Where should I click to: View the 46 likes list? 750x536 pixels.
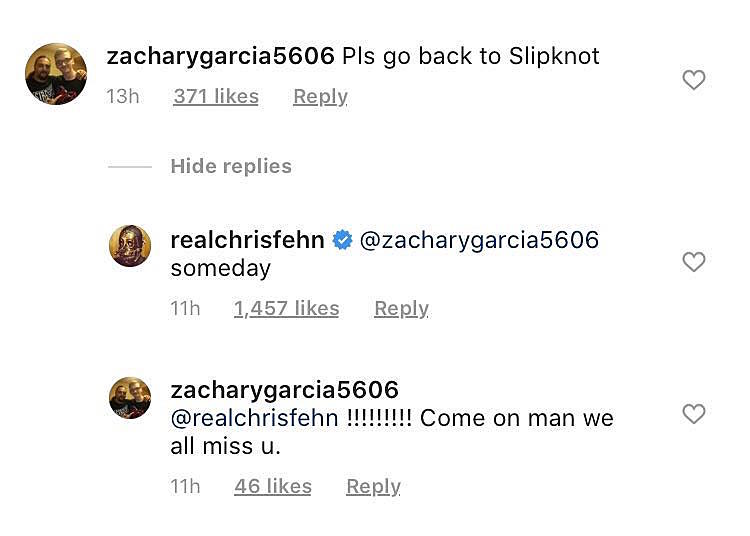[272, 487]
